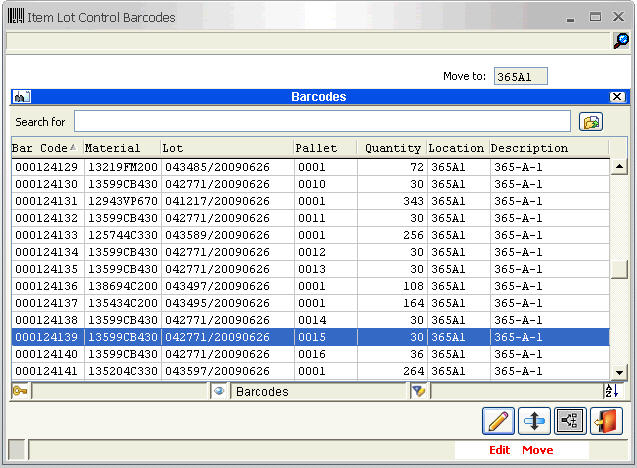Click the tree structure icon button
Image resolution: width=637 pixels, height=468 pixels.
pyautogui.click(x=570, y=422)
